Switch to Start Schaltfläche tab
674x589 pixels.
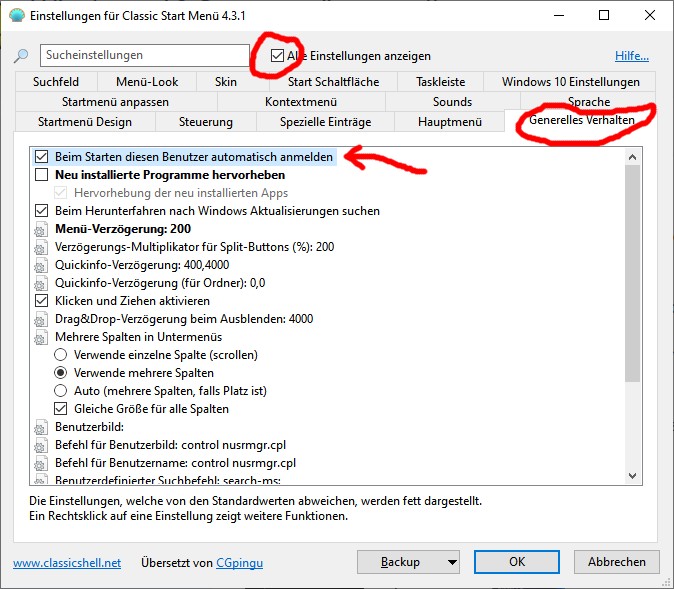334,82
